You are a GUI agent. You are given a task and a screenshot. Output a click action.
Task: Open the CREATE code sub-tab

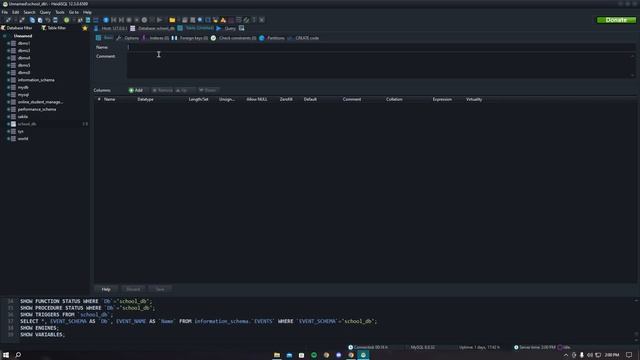point(303,38)
